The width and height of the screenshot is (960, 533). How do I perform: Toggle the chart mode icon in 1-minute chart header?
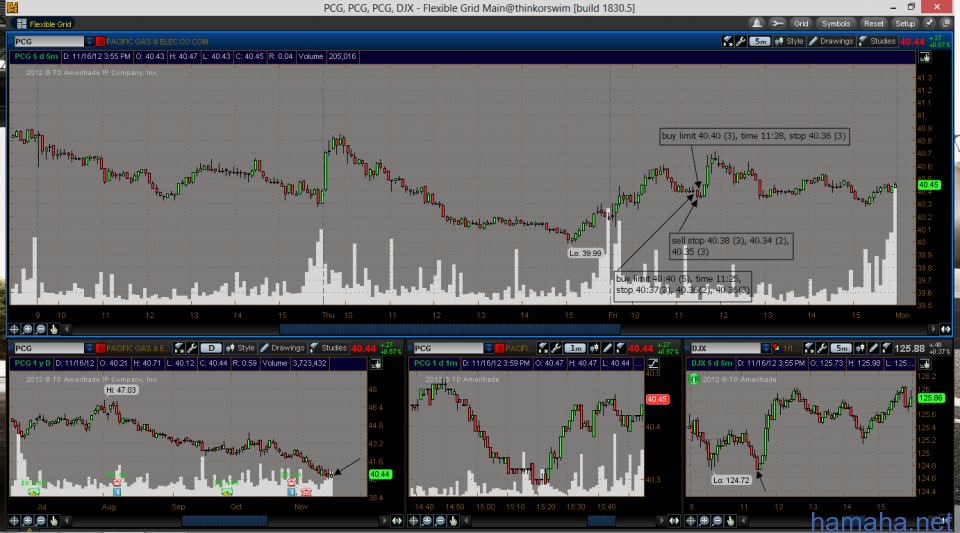point(653,364)
